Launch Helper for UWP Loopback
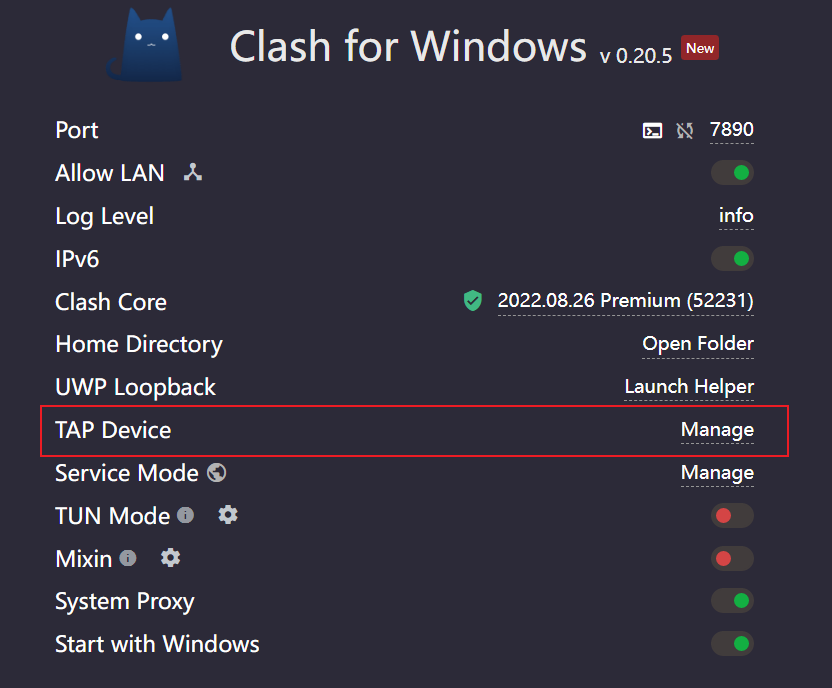The image size is (832, 688). (689, 387)
